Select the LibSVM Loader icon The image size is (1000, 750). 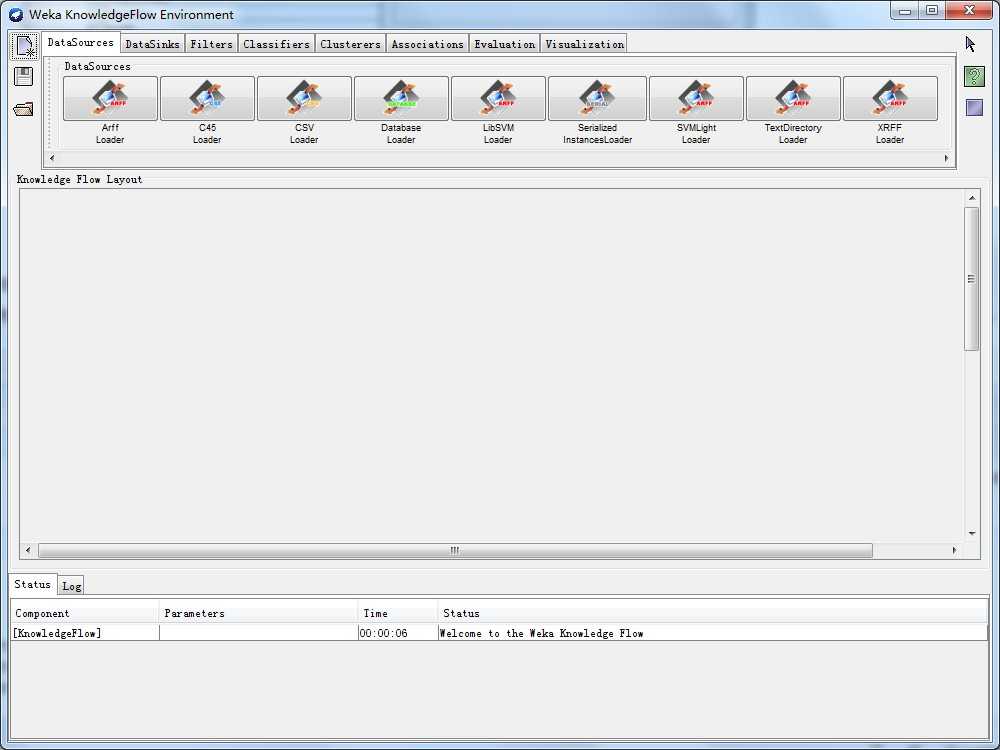tap(498, 99)
